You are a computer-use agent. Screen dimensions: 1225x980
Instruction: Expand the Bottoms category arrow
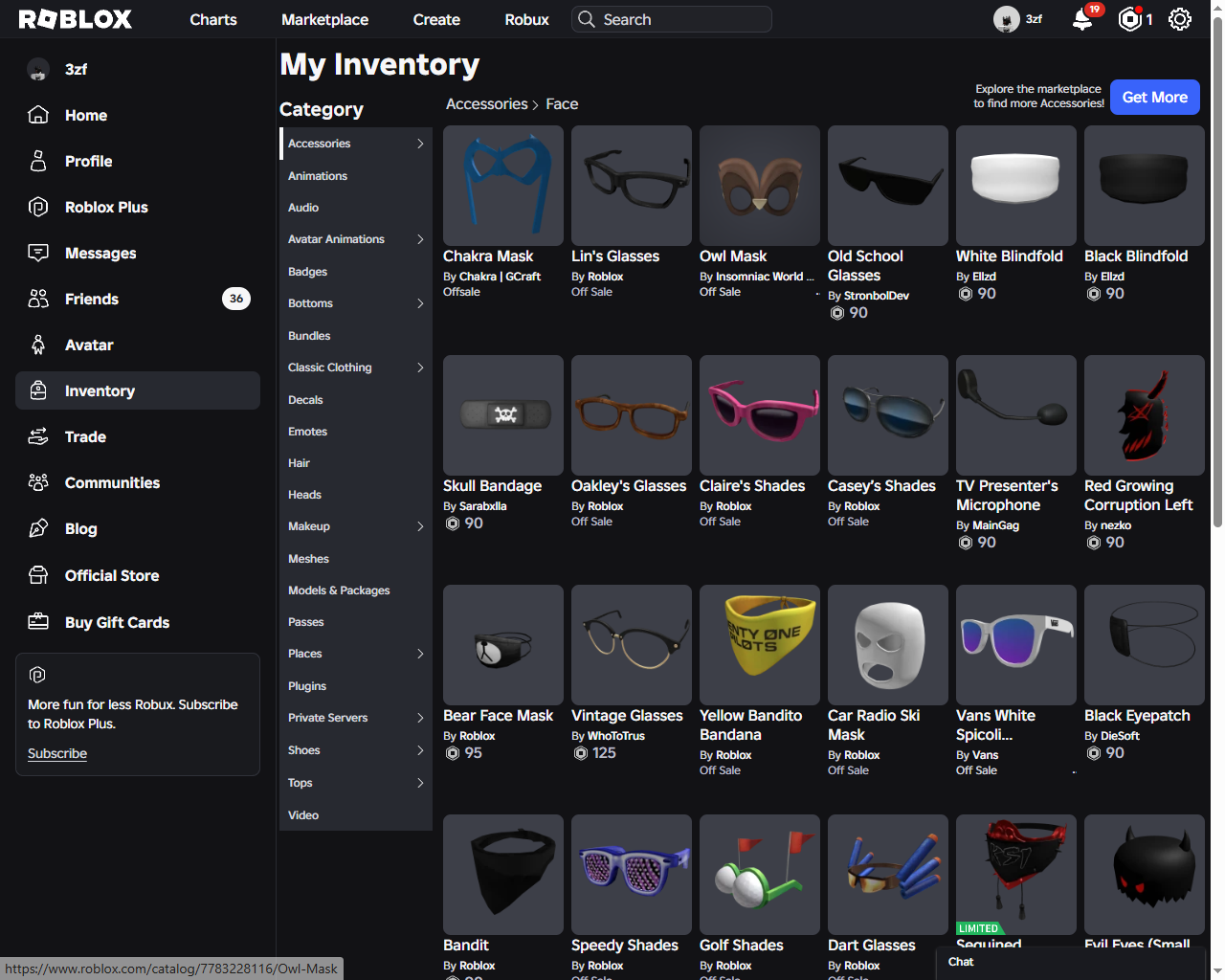pyautogui.click(x=420, y=303)
